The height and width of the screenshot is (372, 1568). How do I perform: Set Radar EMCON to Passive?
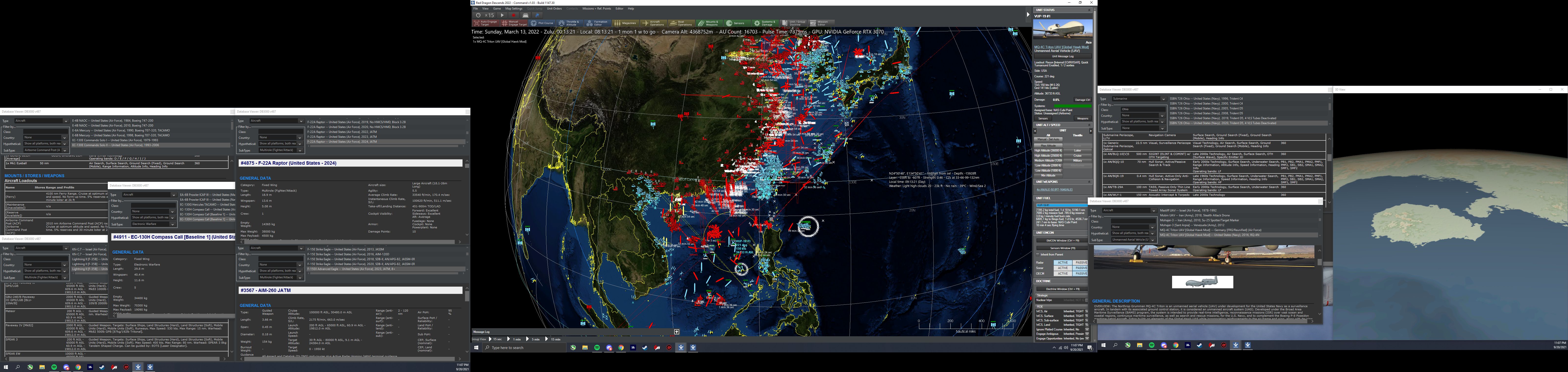[1081, 263]
